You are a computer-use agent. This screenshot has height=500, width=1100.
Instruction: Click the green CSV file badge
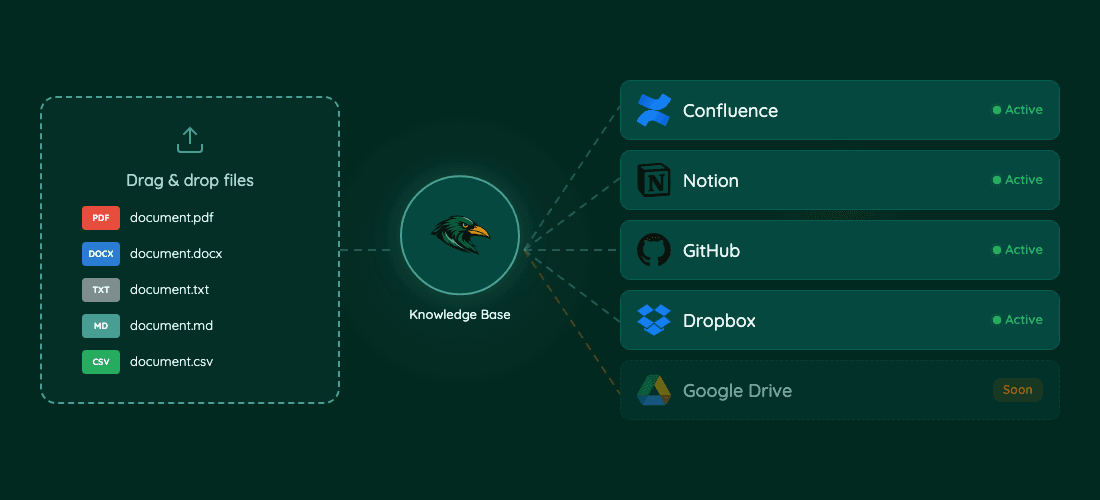coord(101,362)
